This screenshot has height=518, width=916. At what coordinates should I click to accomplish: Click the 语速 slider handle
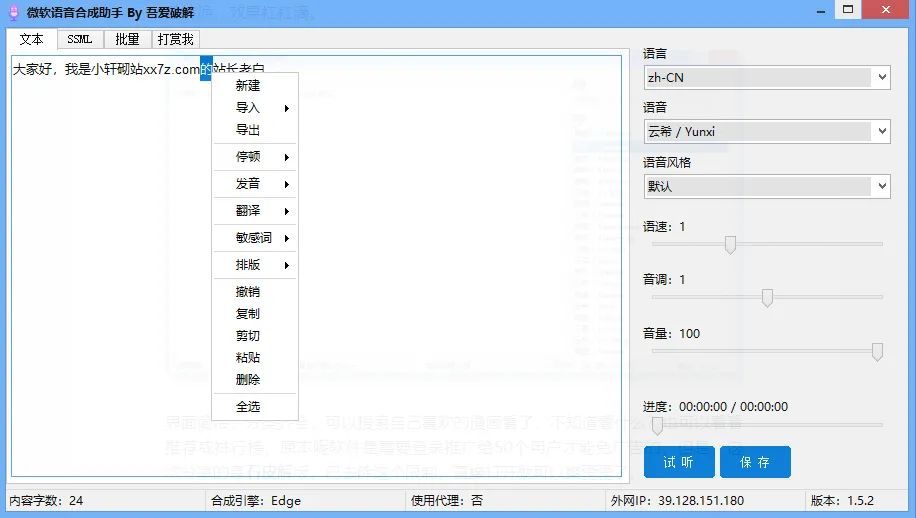pos(730,245)
